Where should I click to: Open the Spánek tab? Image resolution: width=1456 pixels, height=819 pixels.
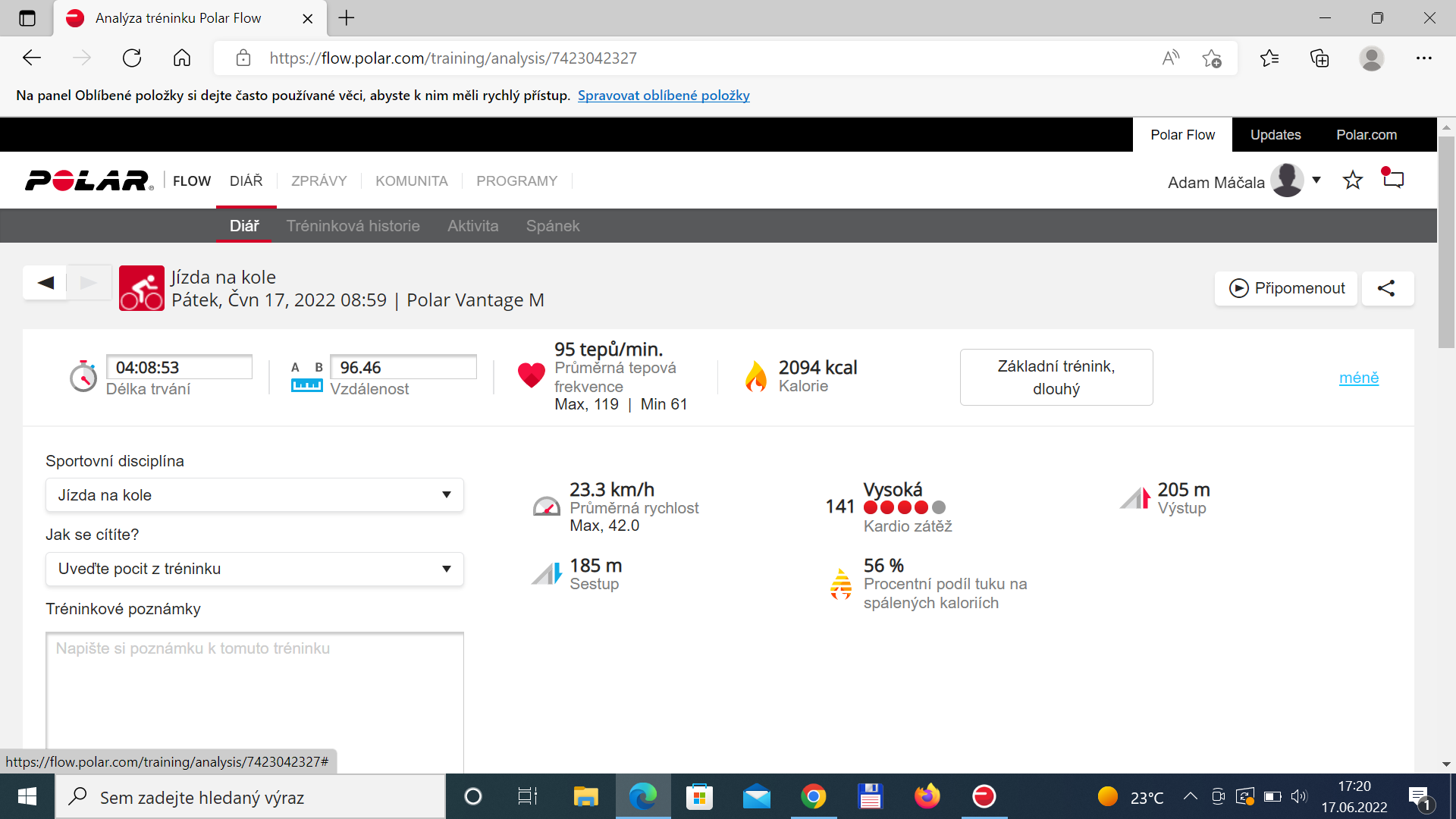pos(553,226)
